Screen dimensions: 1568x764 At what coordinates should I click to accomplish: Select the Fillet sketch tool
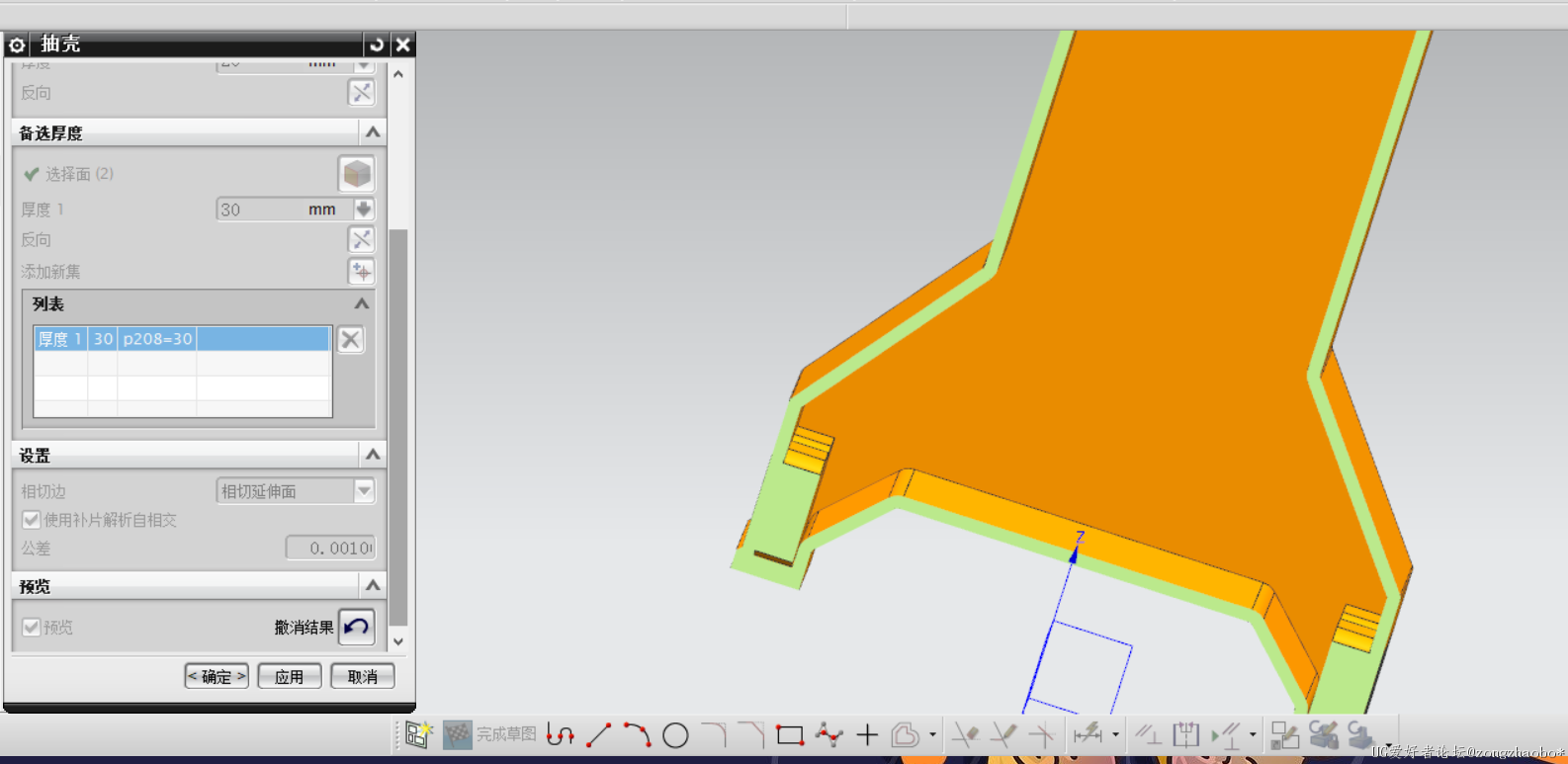pos(714,734)
